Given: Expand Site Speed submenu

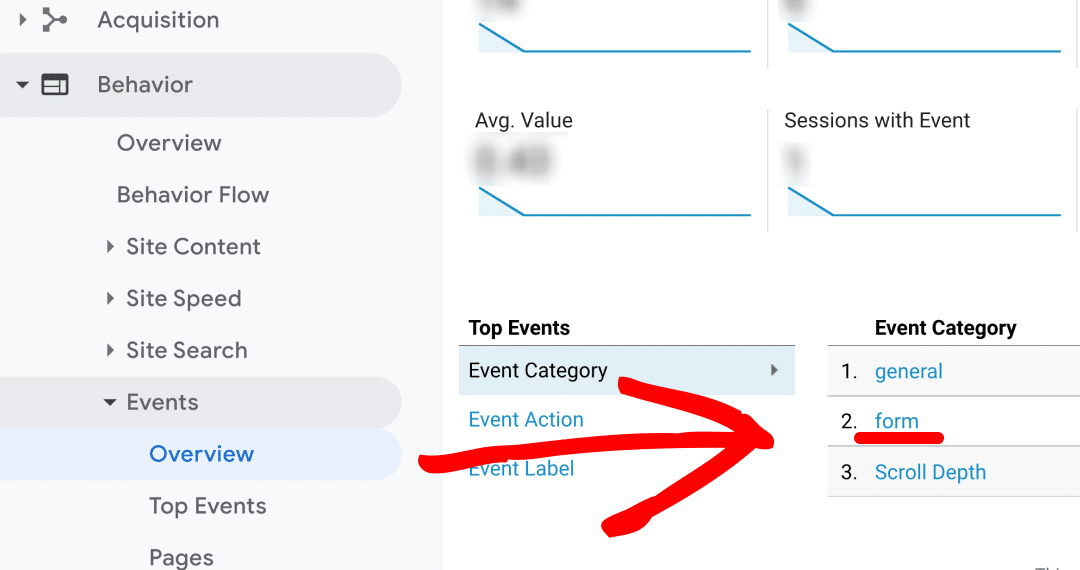Looking at the screenshot, I should [110, 298].
